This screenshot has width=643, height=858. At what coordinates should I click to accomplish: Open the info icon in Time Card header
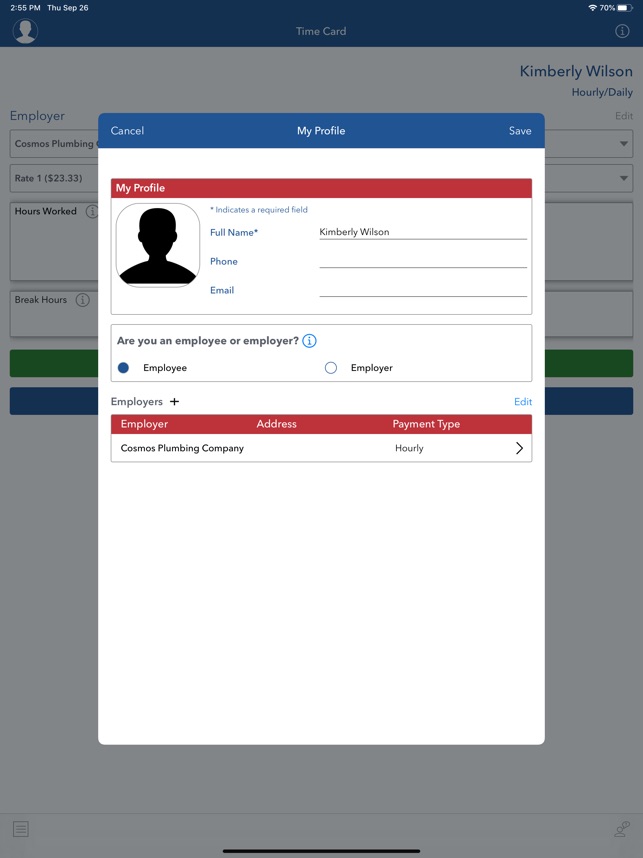[x=622, y=31]
